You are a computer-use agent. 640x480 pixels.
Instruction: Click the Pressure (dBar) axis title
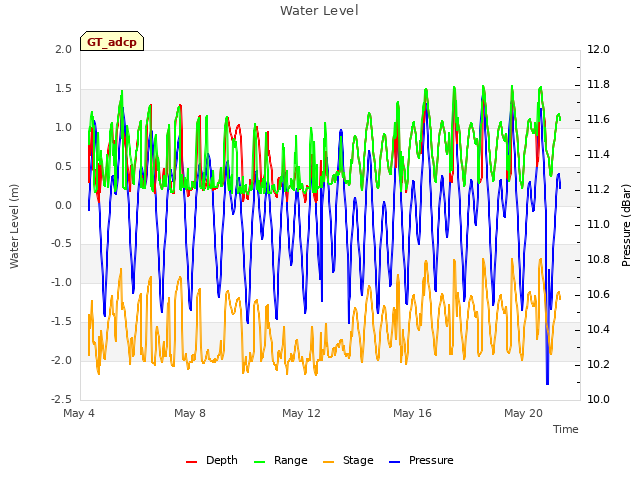pos(626,225)
